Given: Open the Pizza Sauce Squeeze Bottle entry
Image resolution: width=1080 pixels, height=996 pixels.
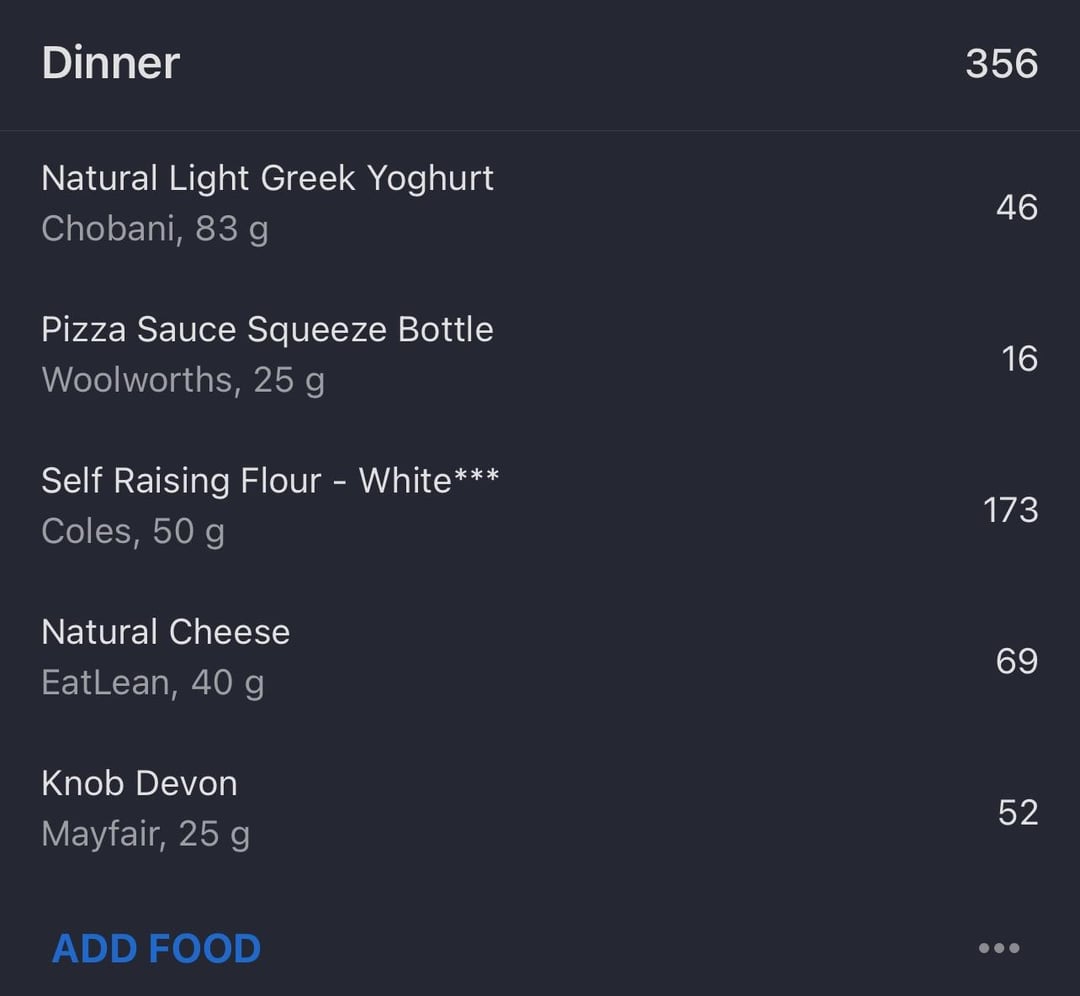Looking at the screenshot, I should 540,357.
